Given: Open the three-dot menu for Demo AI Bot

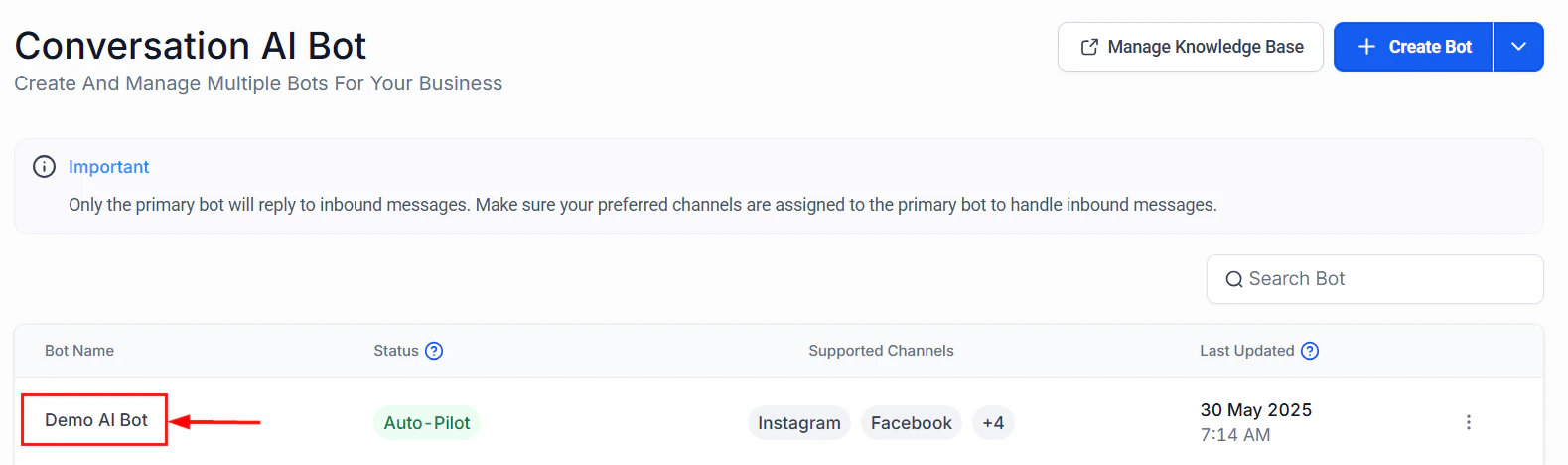Looking at the screenshot, I should click(x=1468, y=422).
